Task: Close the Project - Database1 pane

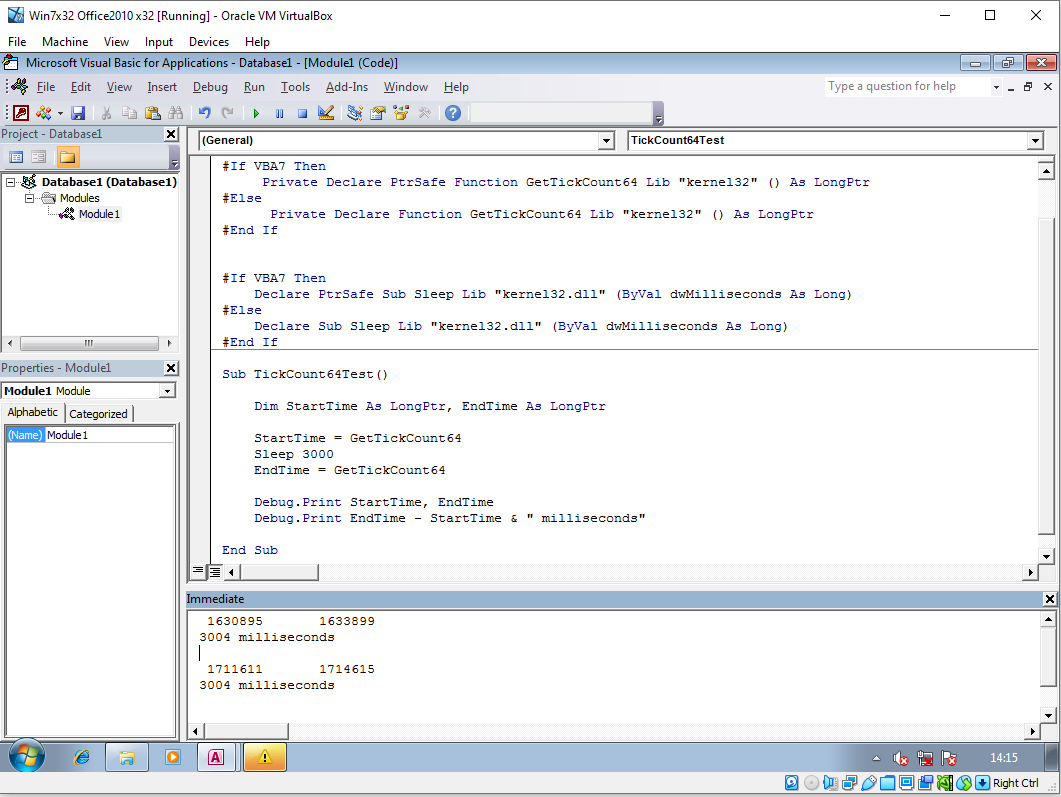Action: tap(171, 134)
